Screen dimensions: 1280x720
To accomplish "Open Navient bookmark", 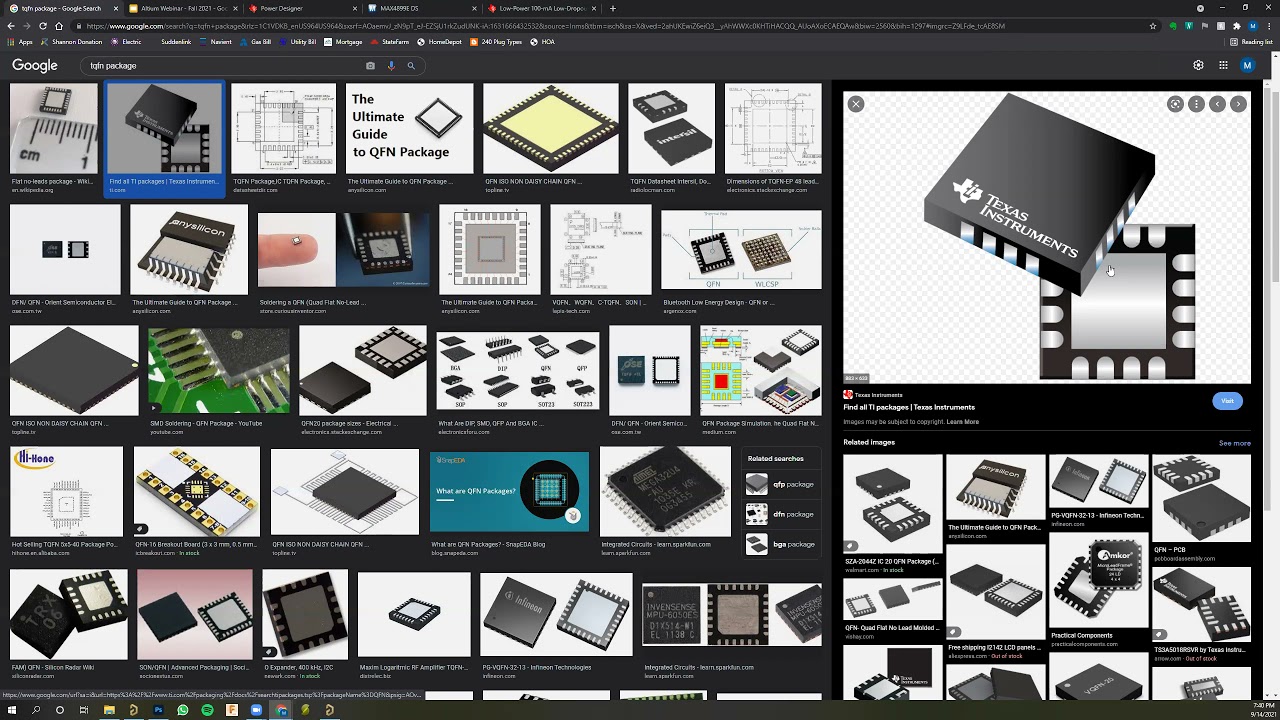I will [216, 42].
